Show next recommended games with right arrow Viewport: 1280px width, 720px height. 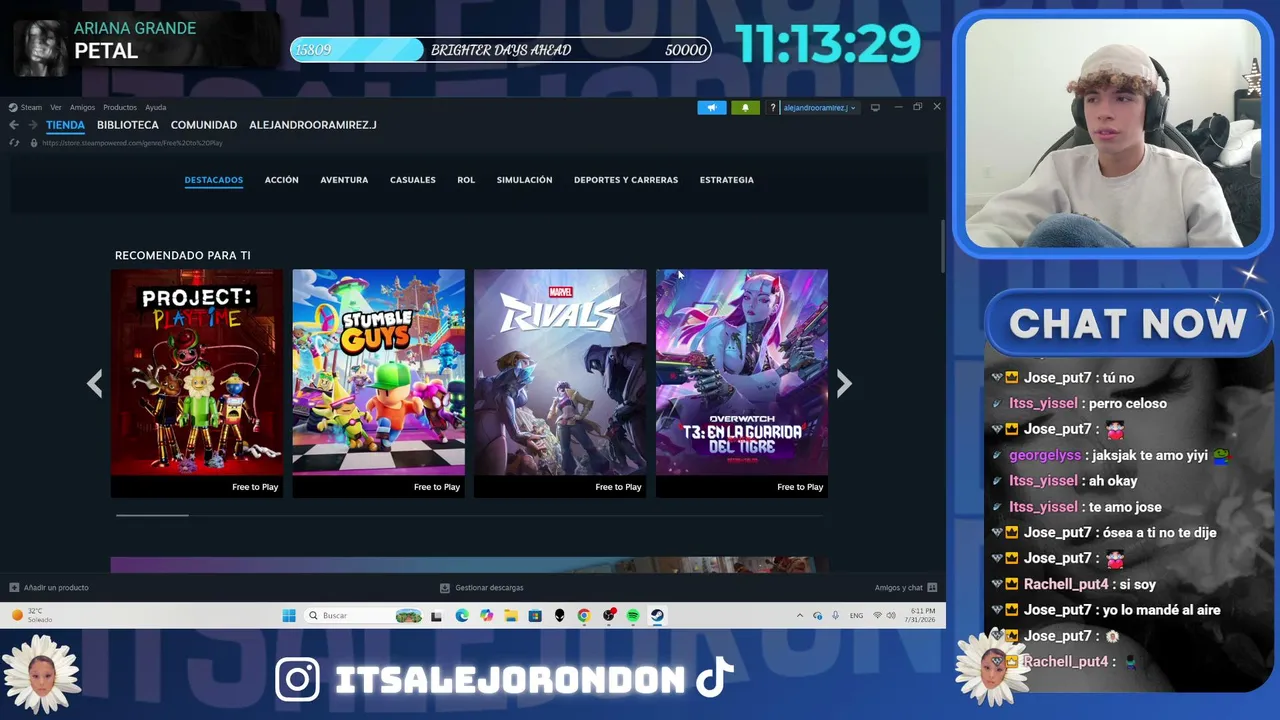click(844, 383)
